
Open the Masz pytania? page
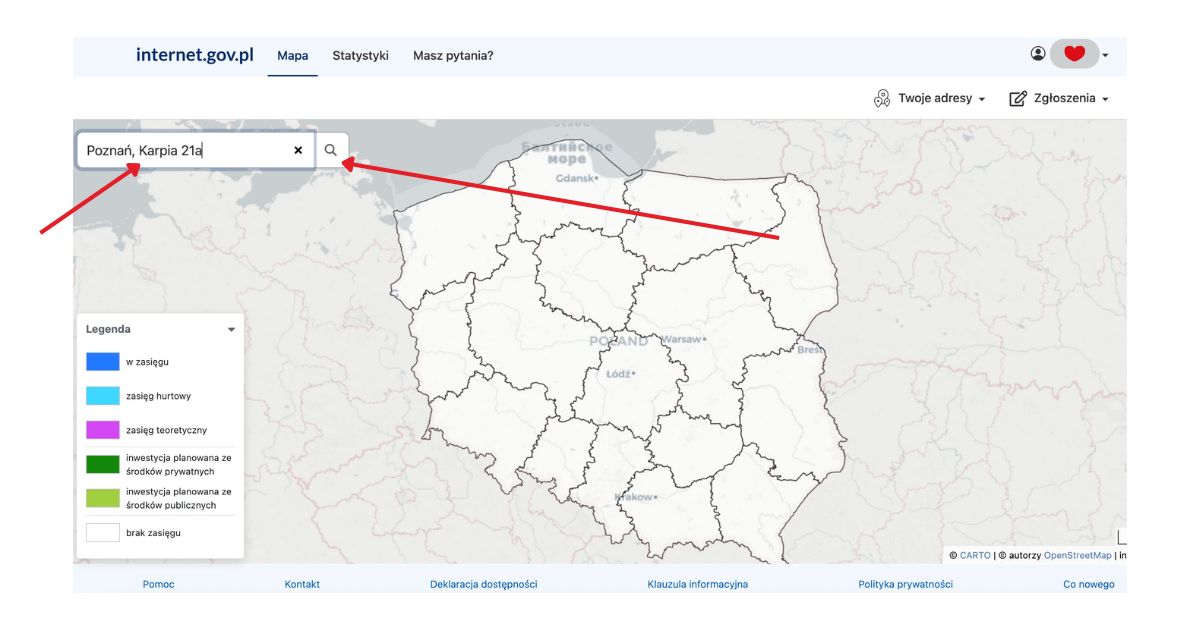click(x=453, y=56)
